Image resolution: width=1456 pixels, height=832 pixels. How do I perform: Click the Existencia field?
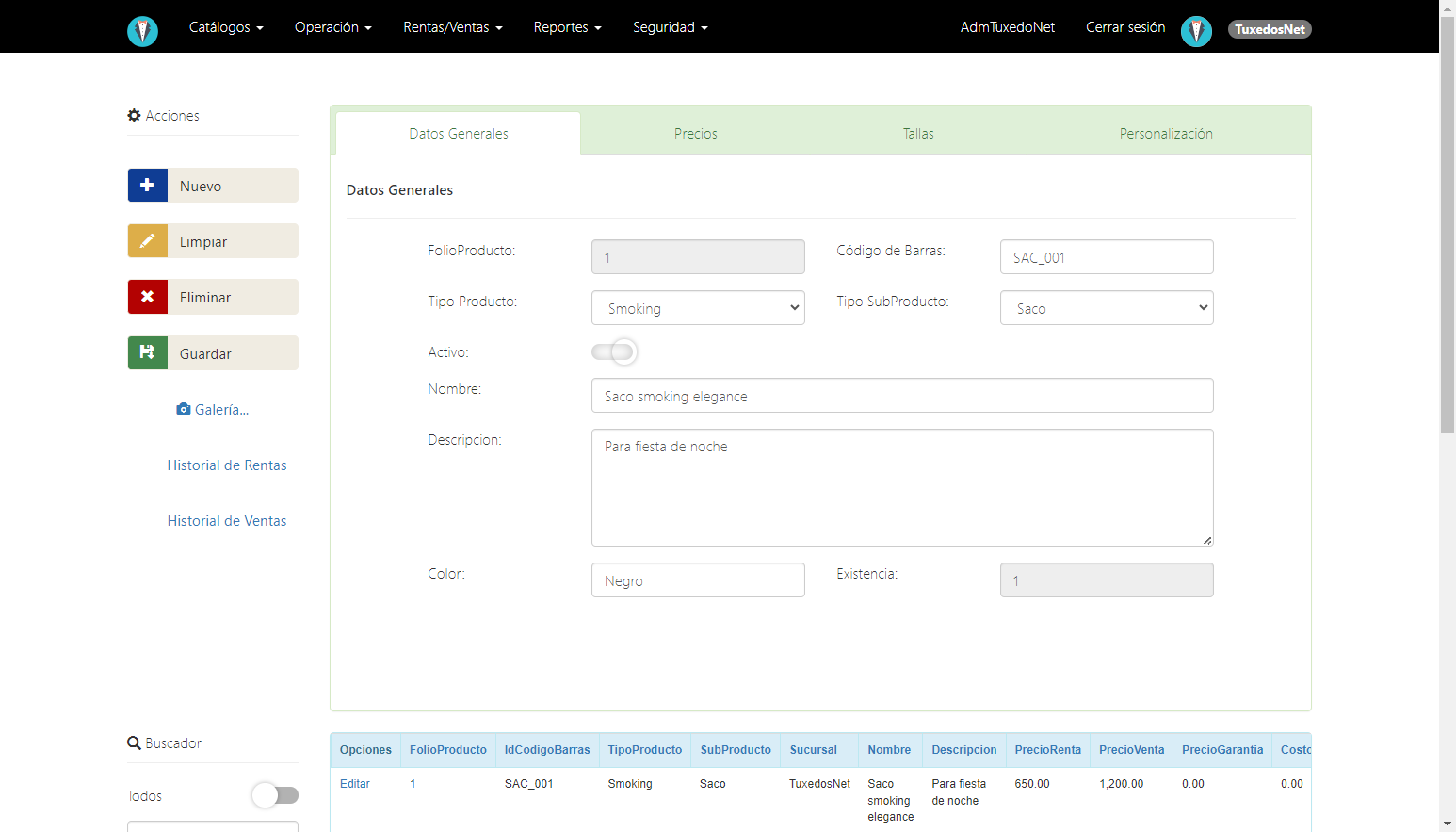coord(1107,580)
